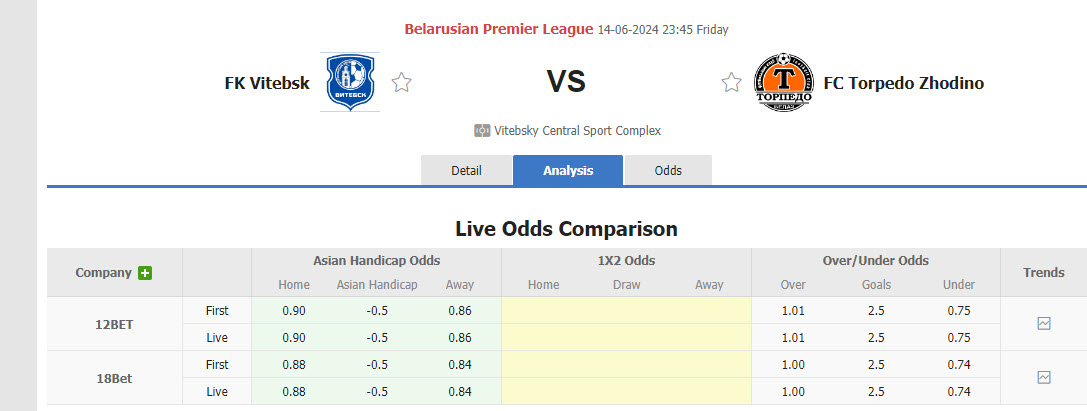Open the Belarusian Premier League link

[x=498, y=29]
